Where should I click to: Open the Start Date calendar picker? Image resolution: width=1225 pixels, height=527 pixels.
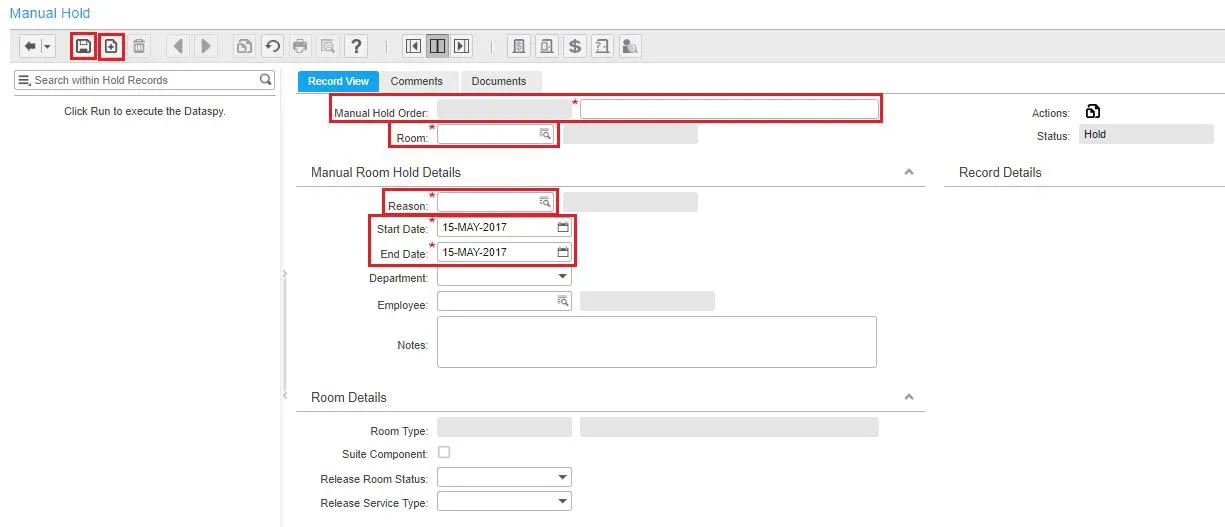click(x=563, y=227)
